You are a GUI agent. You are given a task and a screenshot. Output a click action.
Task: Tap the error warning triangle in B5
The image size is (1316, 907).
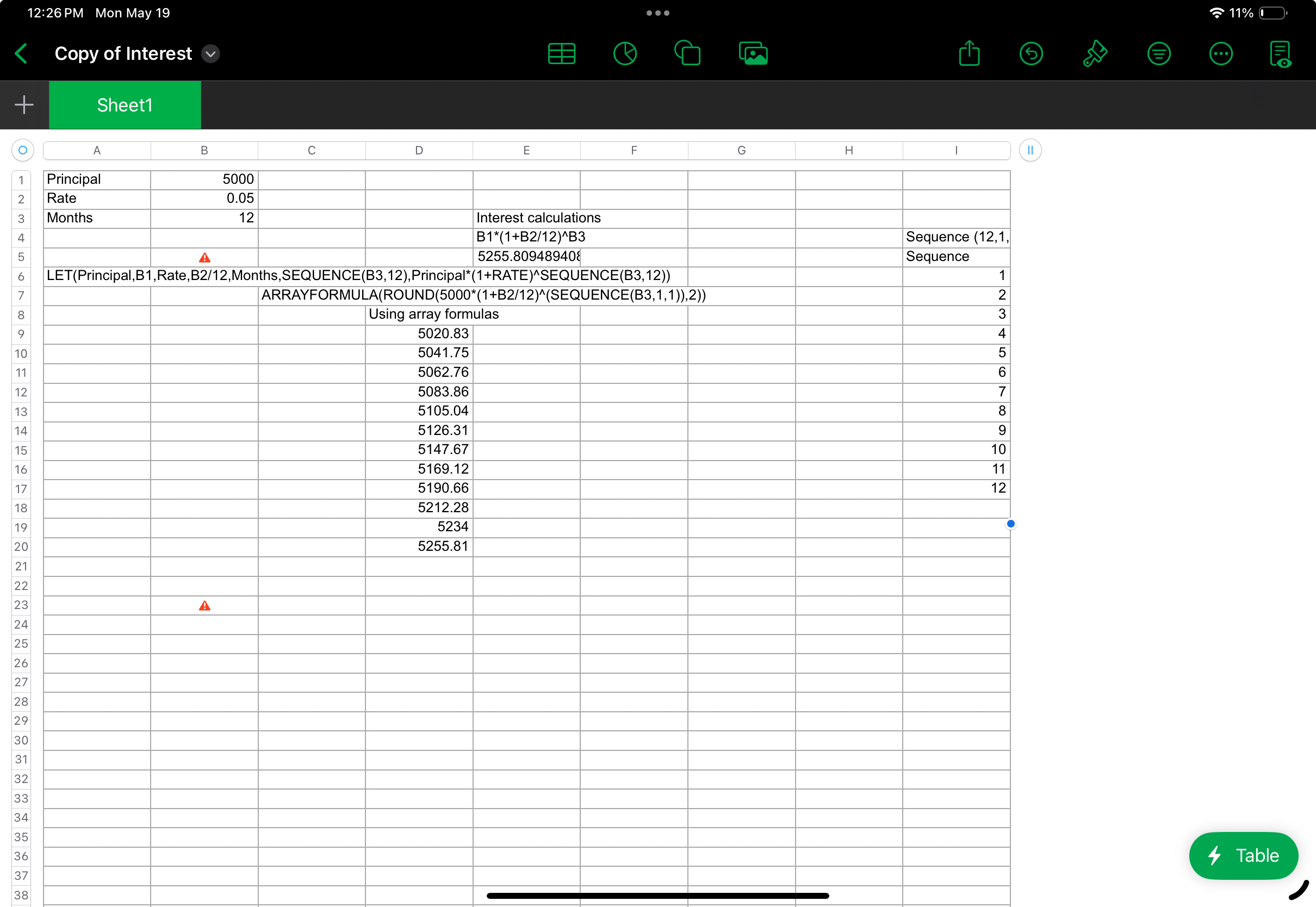coord(204,257)
